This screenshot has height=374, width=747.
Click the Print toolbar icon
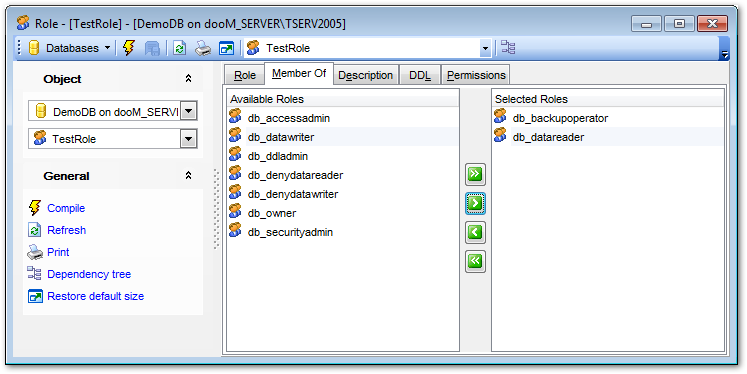(203, 48)
